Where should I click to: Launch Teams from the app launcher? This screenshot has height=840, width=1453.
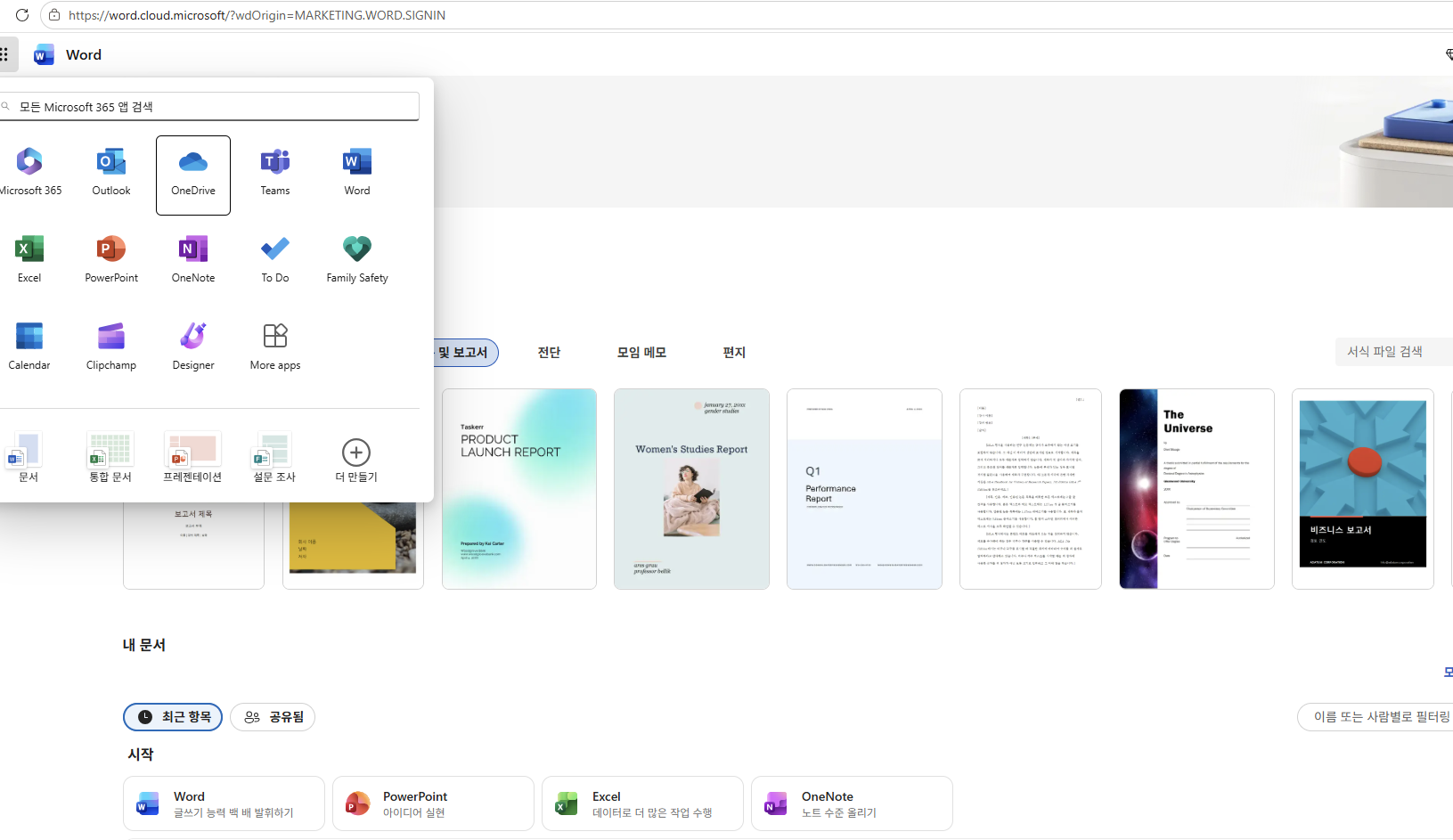pos(275,173)
